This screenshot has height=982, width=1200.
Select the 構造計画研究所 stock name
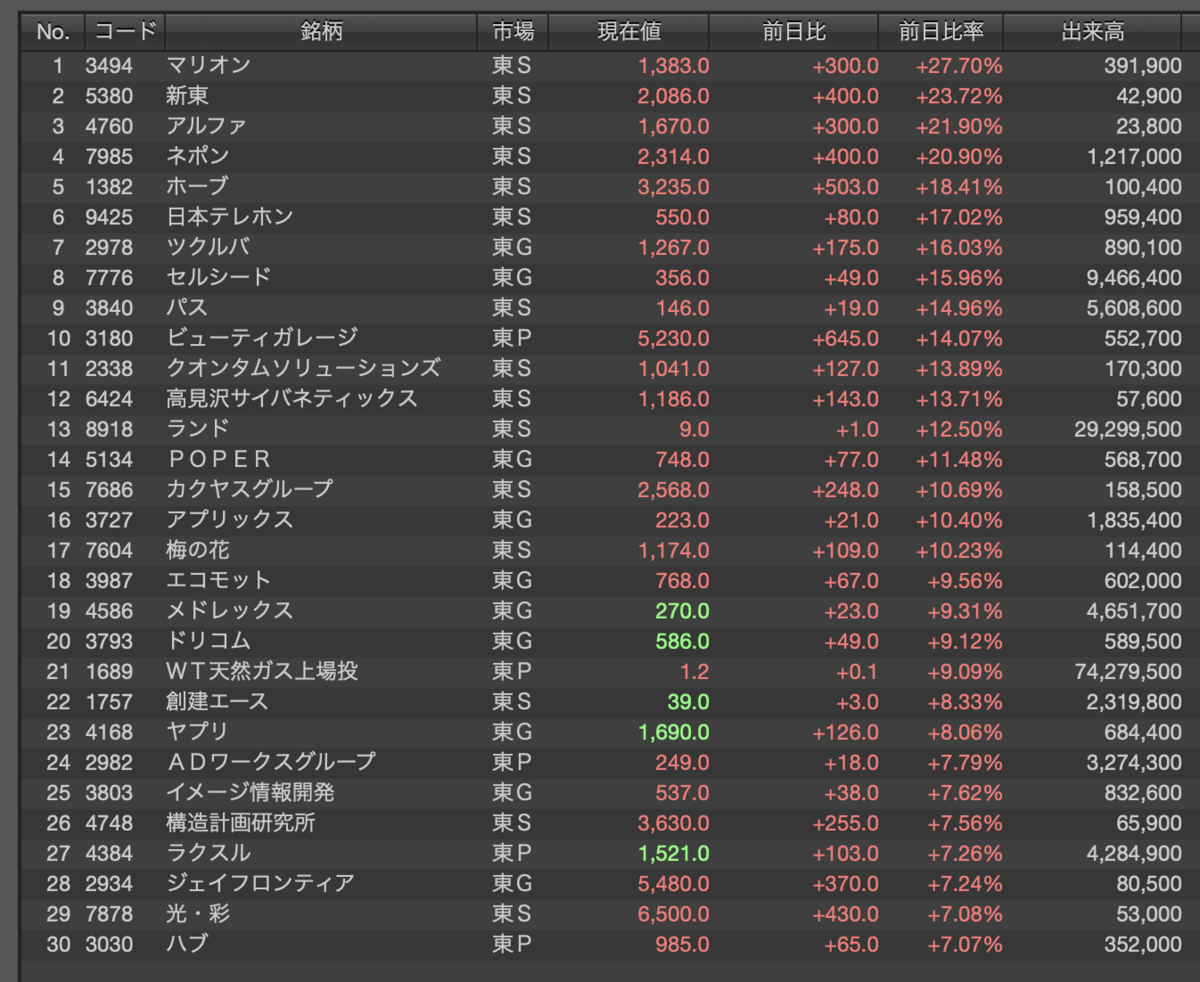[x=240, y=822]
